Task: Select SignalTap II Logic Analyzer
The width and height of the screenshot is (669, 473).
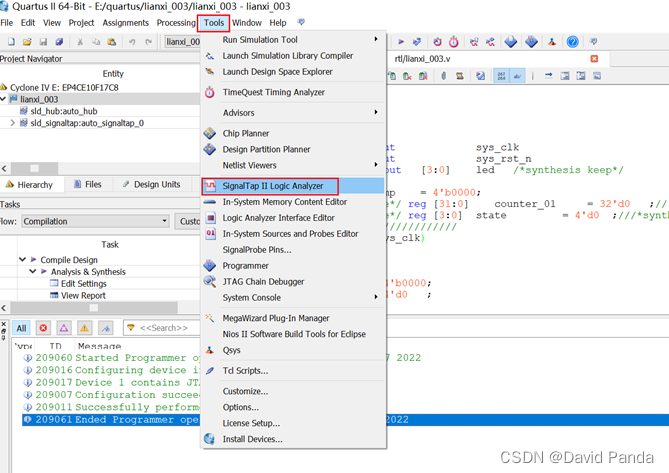Action: coord(293,186)
